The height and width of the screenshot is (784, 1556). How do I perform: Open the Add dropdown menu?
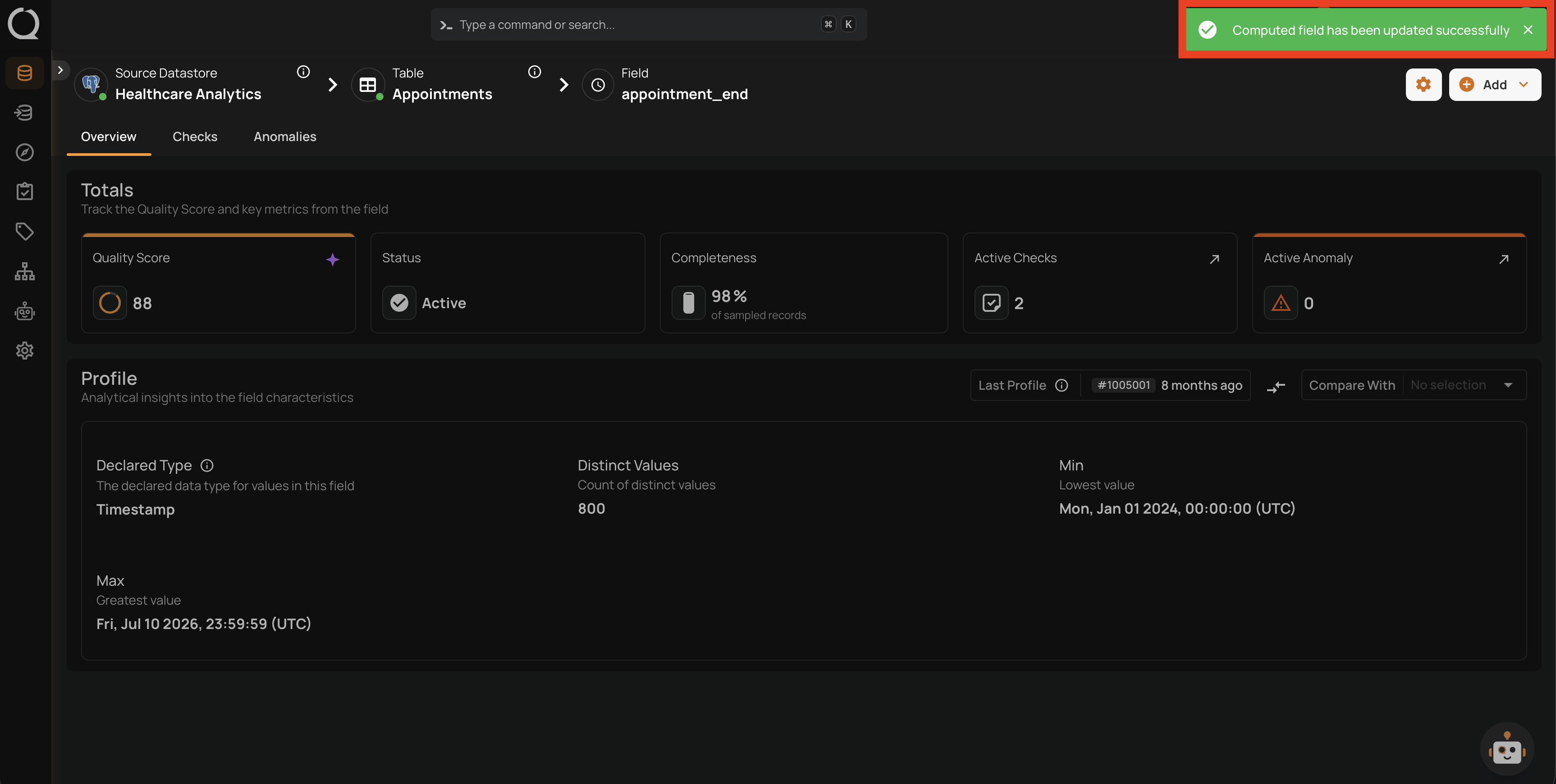(x=1494, y=85)
